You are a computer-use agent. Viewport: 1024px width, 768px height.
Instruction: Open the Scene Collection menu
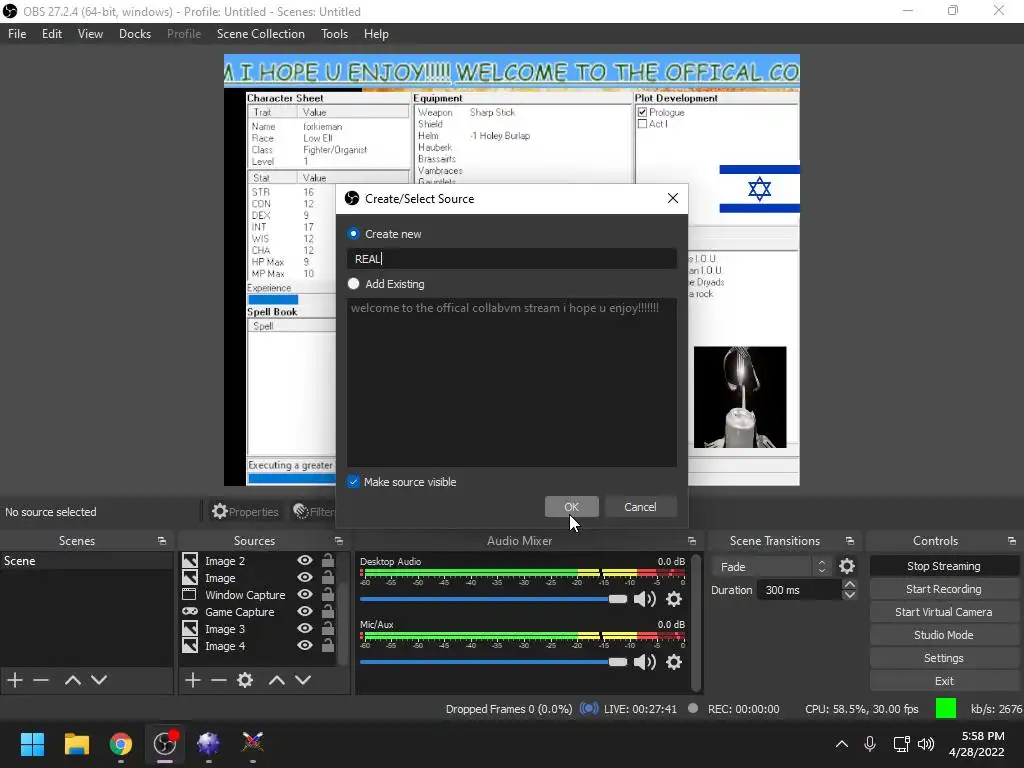[x=261, y=33]
